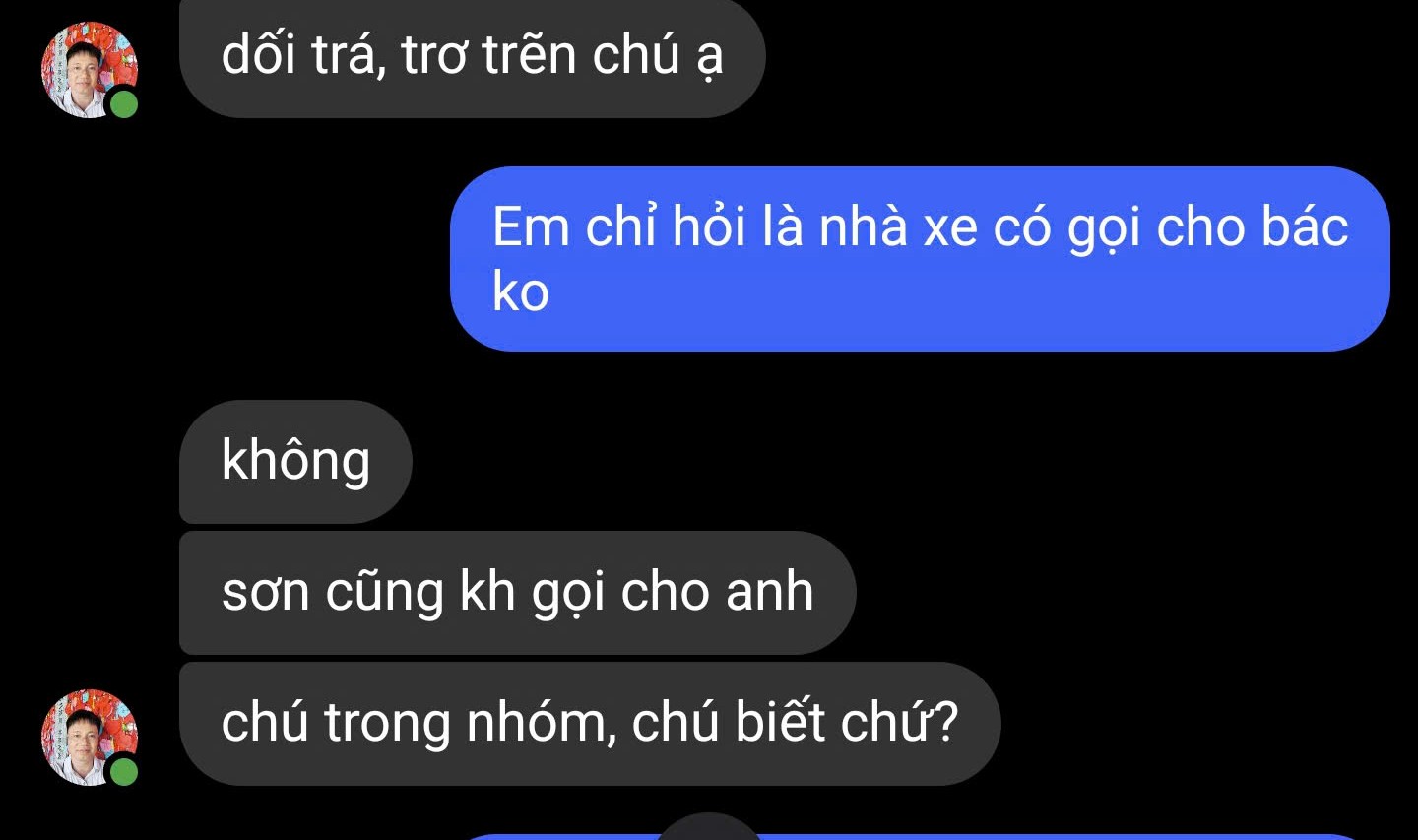Click the word 'anh' in the gray message

pos(770,592)
